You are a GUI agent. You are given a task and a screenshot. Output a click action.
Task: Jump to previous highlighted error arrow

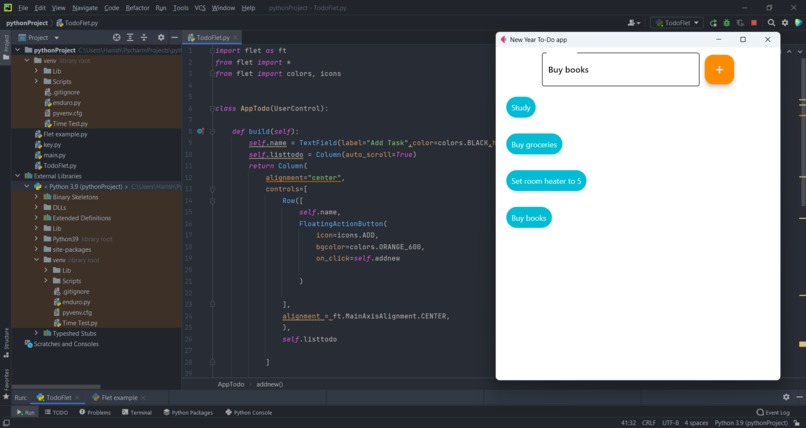click(x=789, y=51)
